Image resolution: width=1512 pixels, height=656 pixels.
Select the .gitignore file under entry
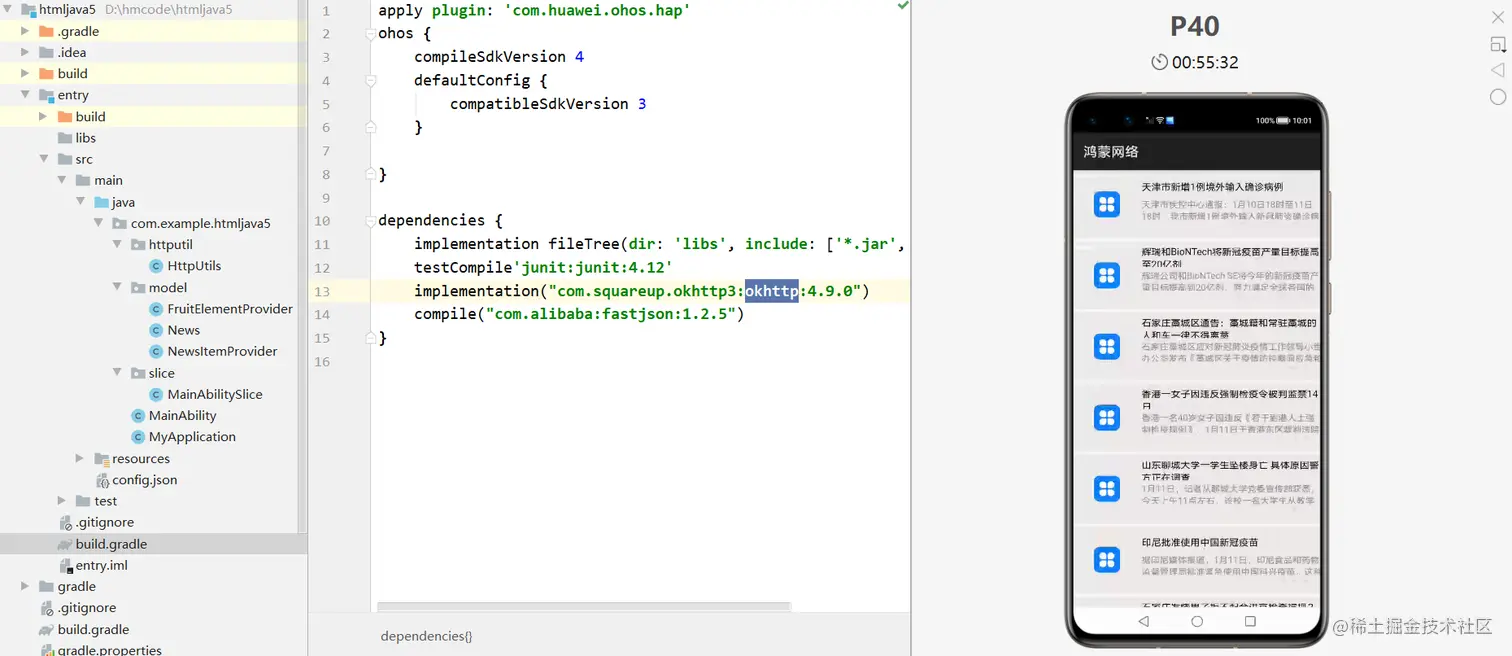coord(105,522)
